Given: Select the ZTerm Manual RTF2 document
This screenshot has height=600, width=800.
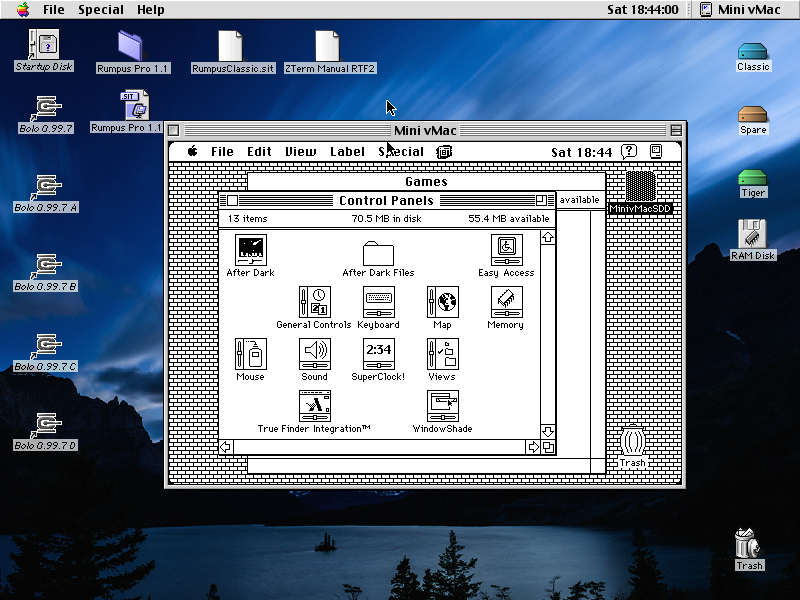Looking at the screenshot, I should tap(328, 46).
